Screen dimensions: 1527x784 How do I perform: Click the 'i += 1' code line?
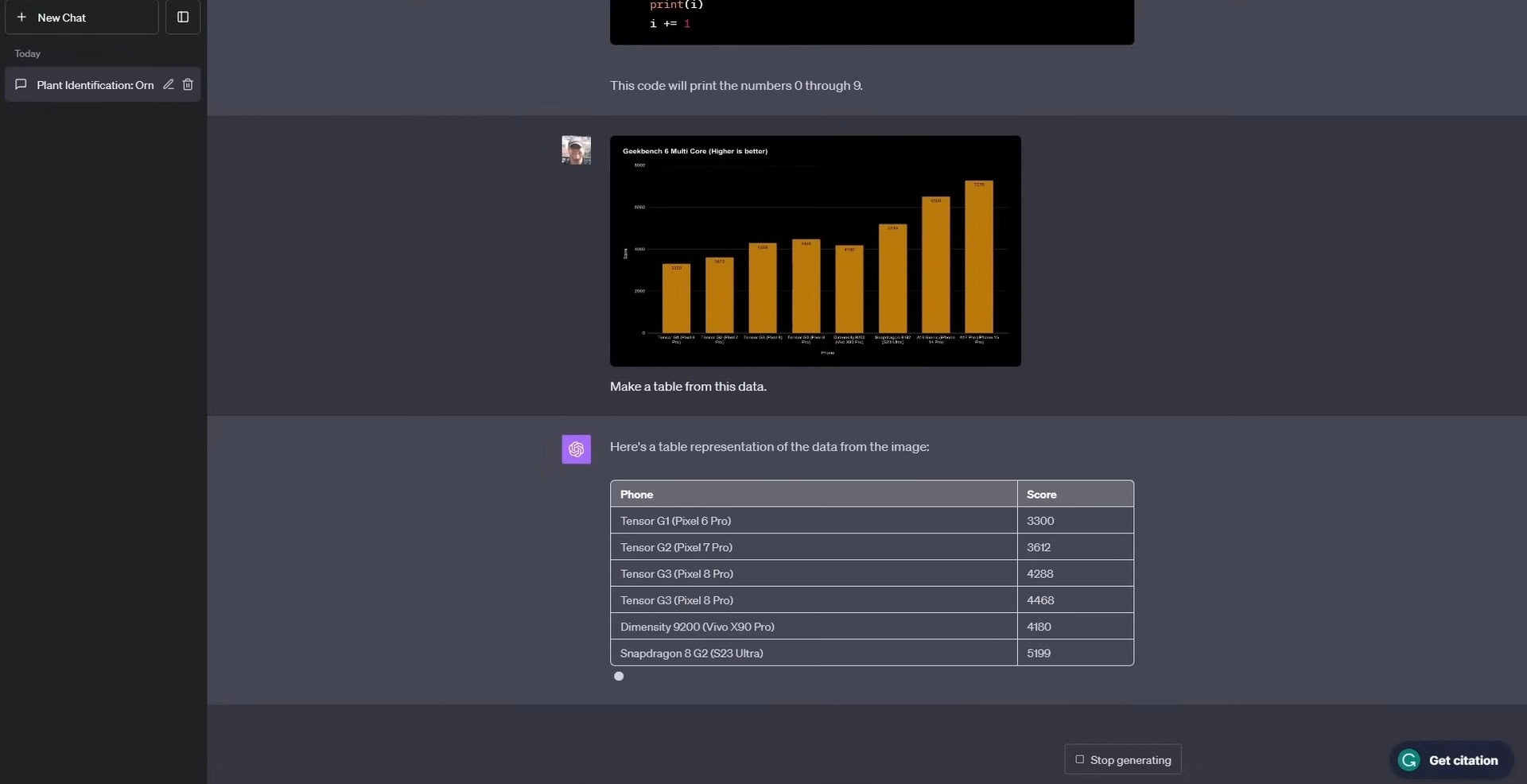pyautogui.click(x=670, y=24)
